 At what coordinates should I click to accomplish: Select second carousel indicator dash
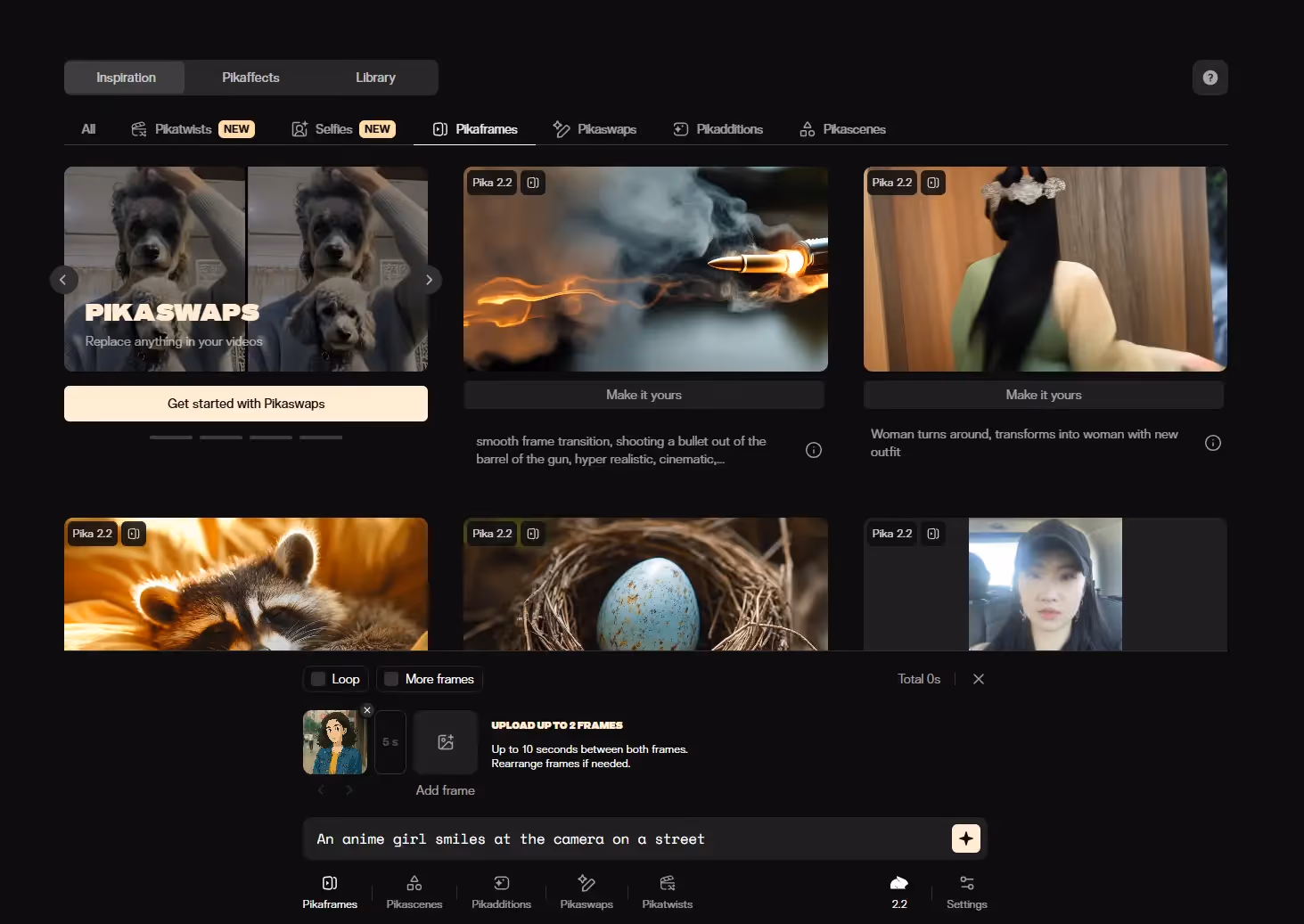click(221, 437)
